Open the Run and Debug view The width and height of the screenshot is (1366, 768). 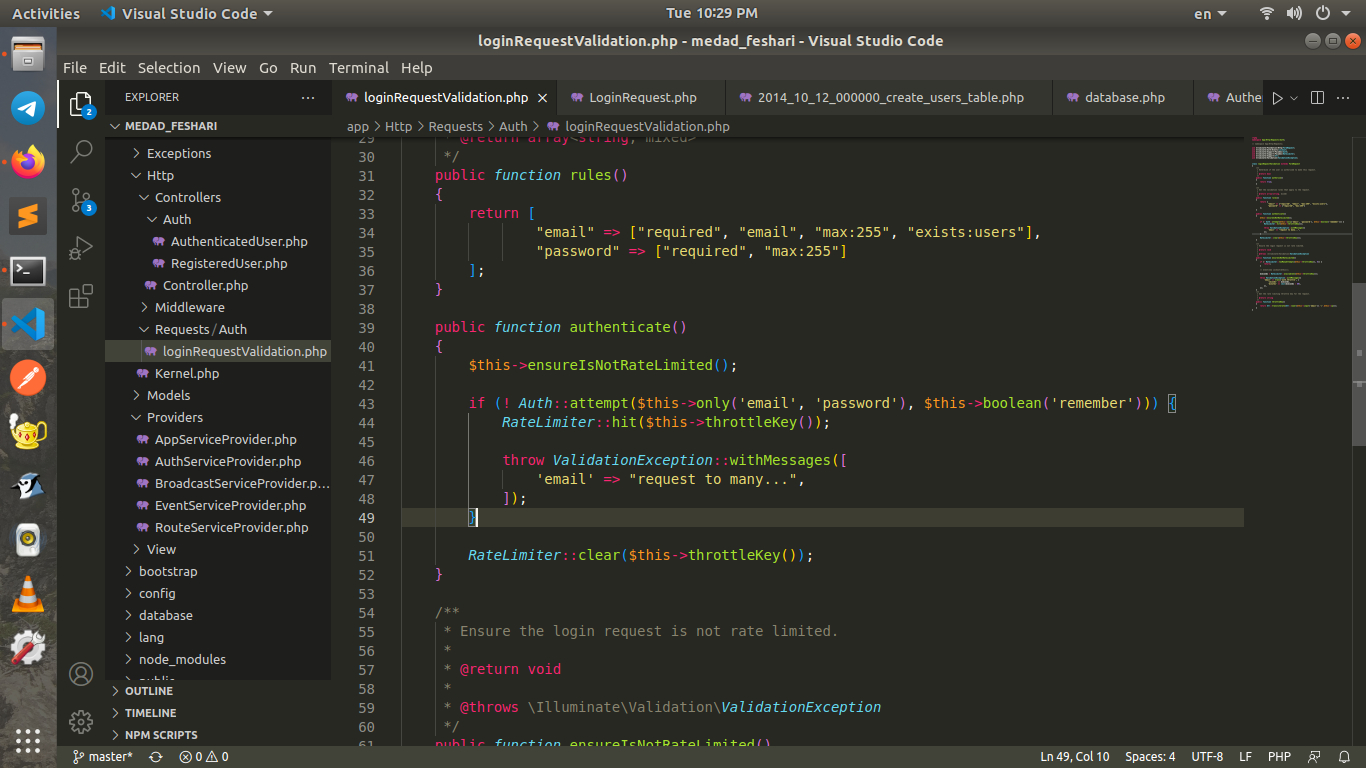tap(81, 248)
